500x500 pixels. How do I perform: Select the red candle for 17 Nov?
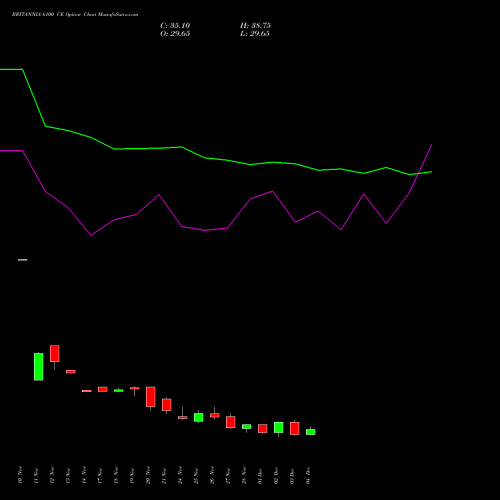[103, 389]
